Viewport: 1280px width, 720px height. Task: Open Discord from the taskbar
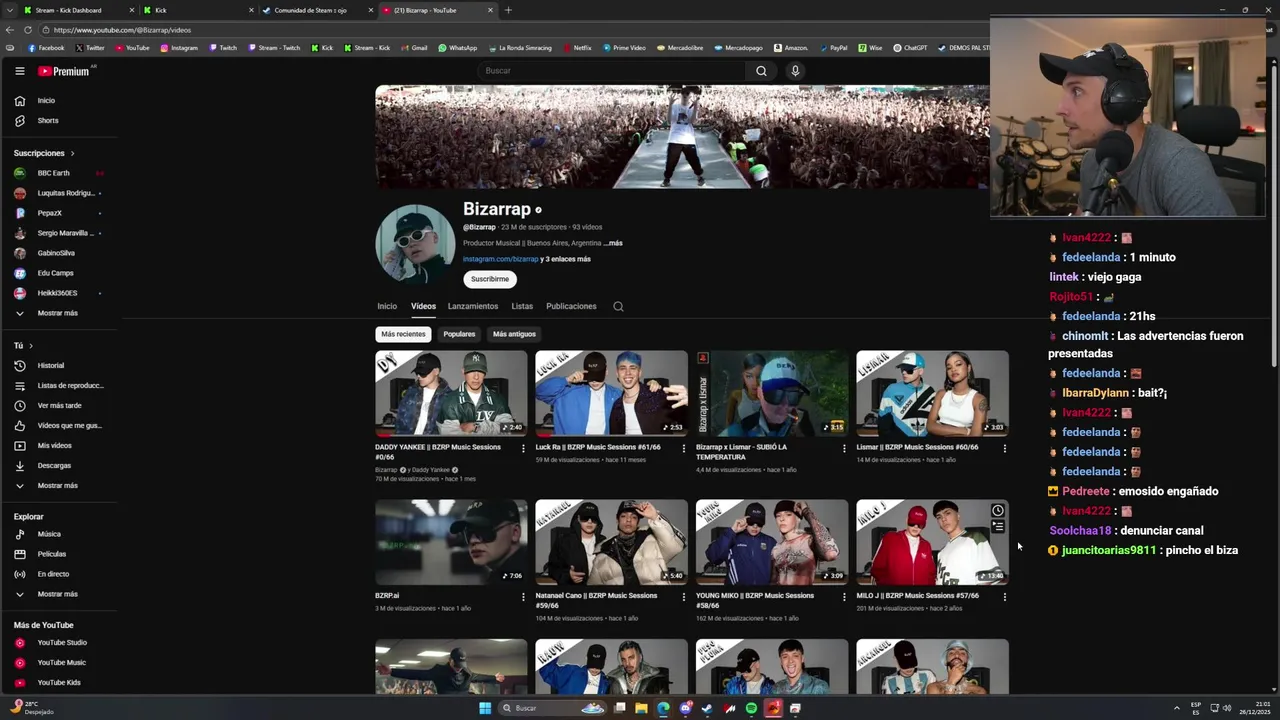[685, 708]
